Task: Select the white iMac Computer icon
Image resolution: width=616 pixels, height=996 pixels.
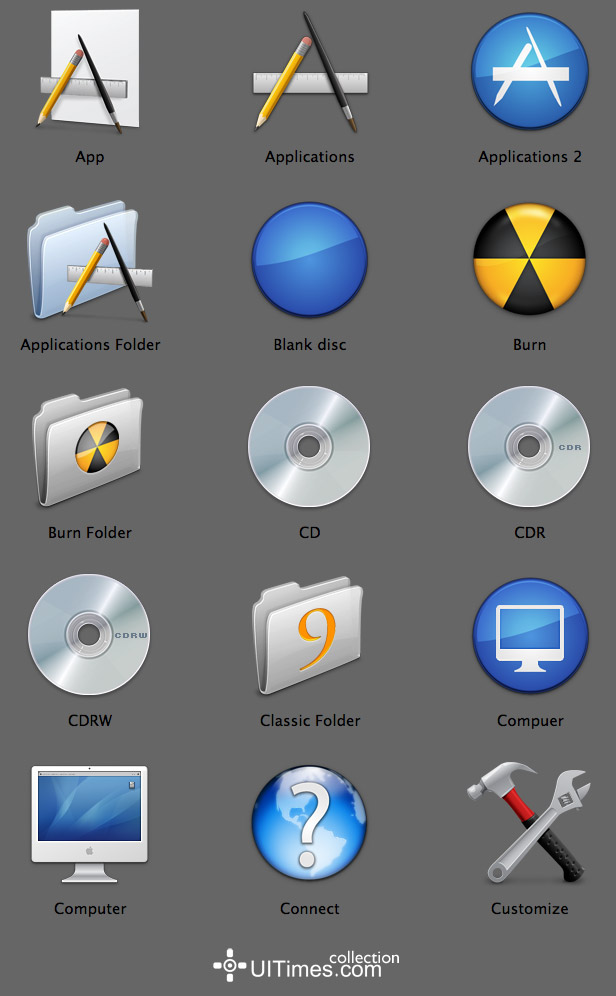Action: [90, 824]
